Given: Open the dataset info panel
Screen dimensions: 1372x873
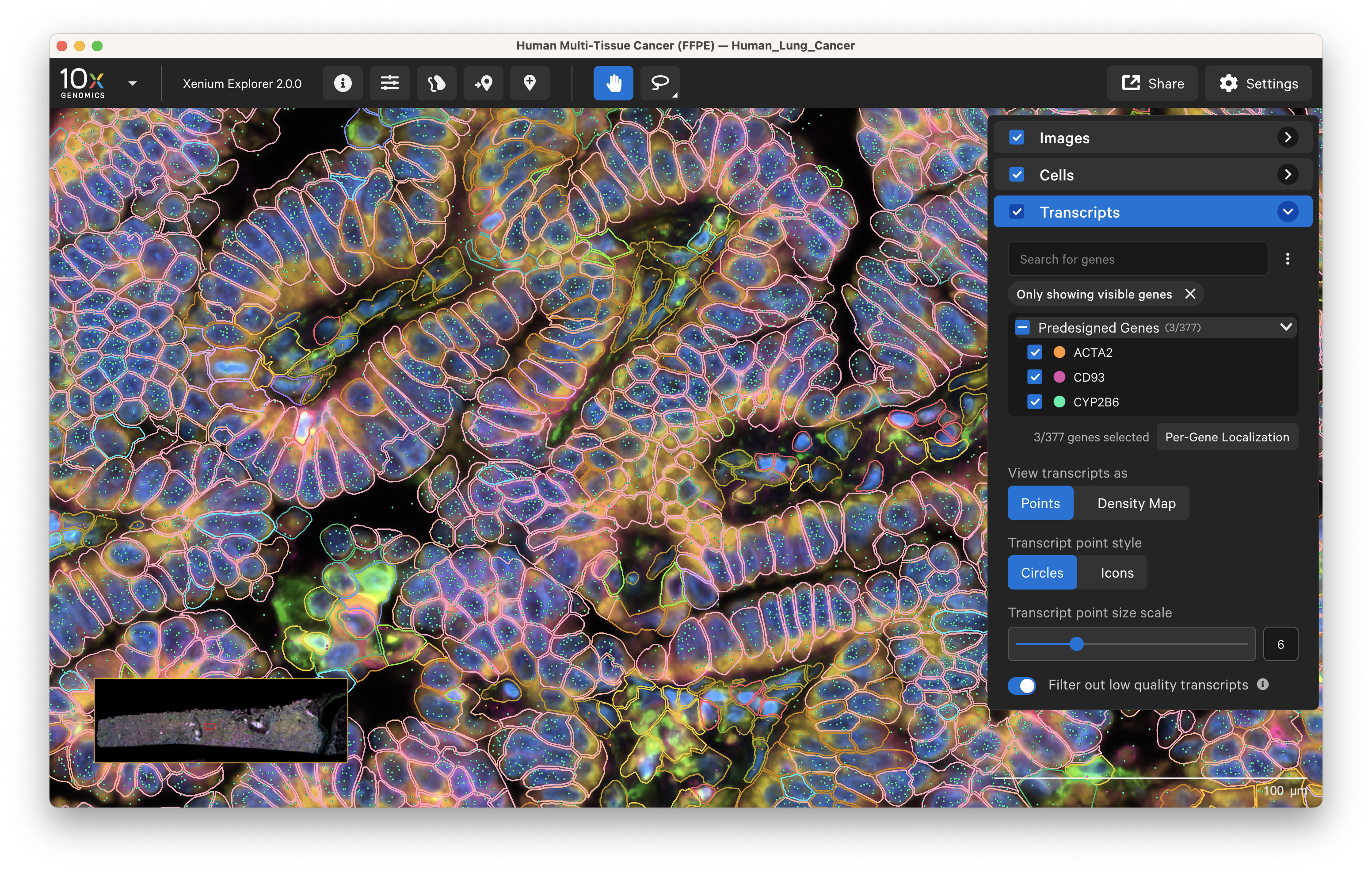Looking at the screenshot, I should coord(343,83).
